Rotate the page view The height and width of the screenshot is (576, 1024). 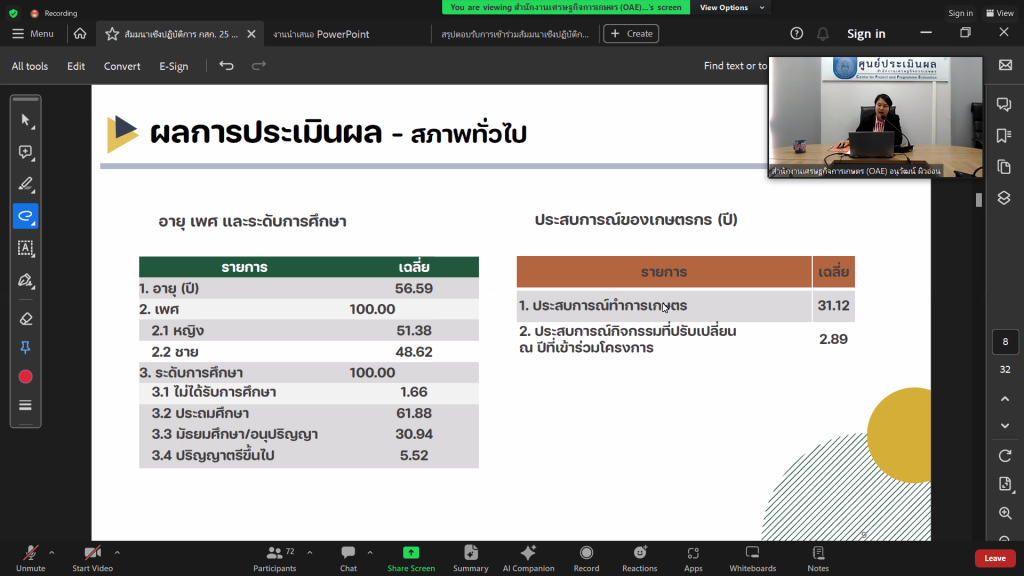coord(1005,456)
